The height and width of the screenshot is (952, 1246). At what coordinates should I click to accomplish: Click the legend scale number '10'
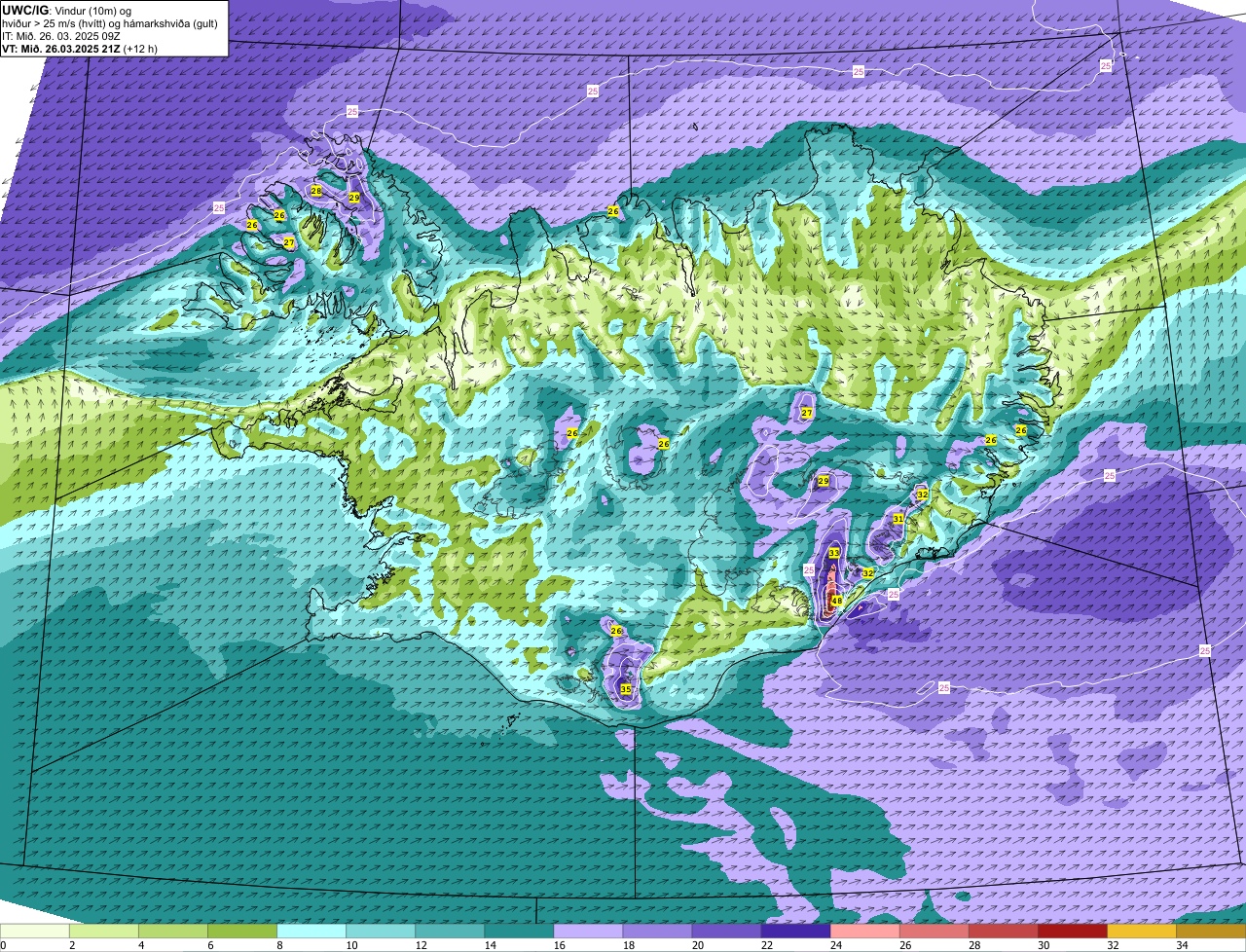(x=350, y=945)
